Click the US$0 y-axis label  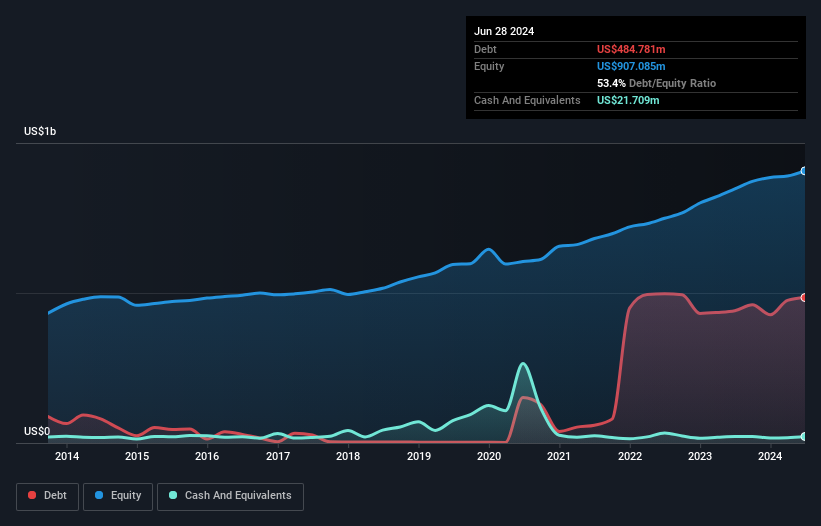(x=37, y=431)
